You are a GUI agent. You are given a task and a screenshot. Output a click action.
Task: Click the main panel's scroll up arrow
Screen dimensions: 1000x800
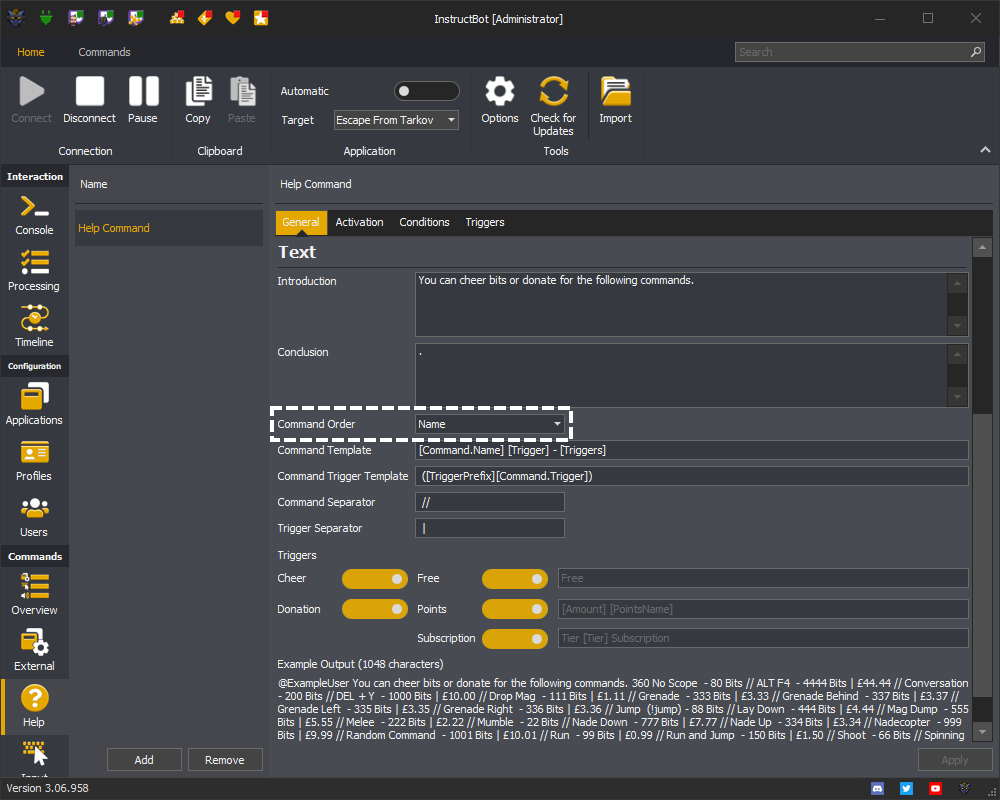982,247
